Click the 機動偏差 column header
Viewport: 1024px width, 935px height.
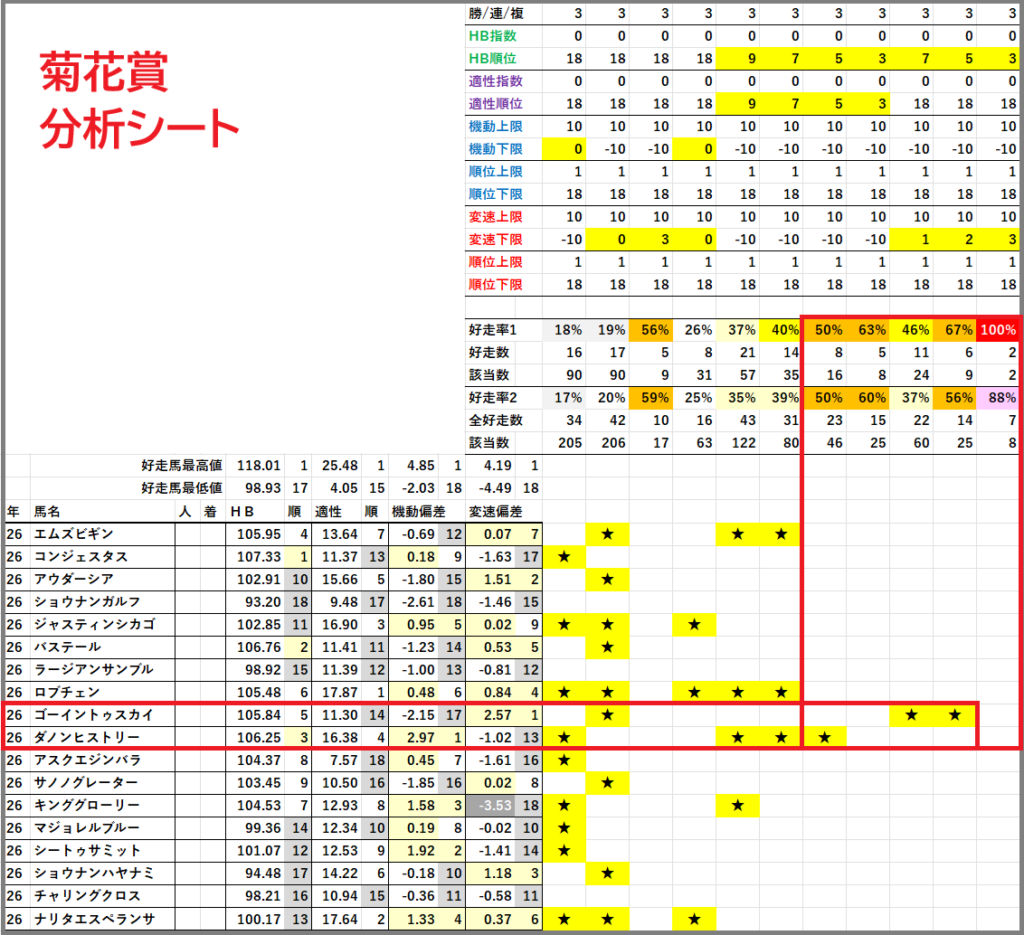pos(418,512)
